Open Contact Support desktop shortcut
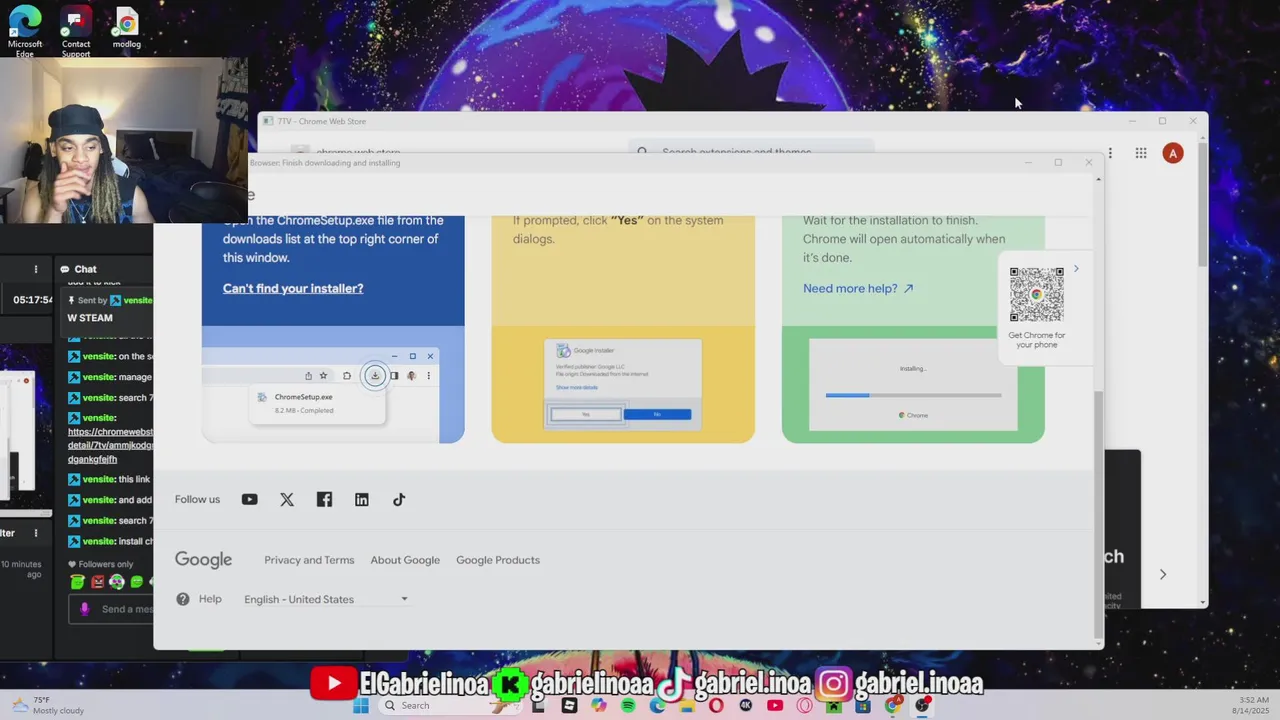 [76, 29]
